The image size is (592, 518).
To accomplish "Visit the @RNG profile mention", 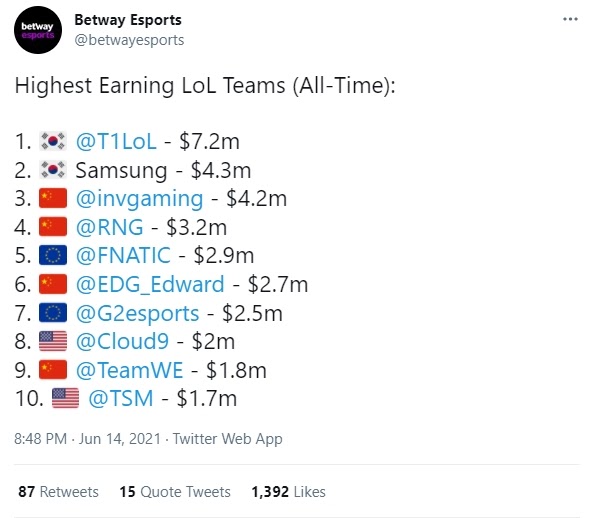I will point(109,227).
